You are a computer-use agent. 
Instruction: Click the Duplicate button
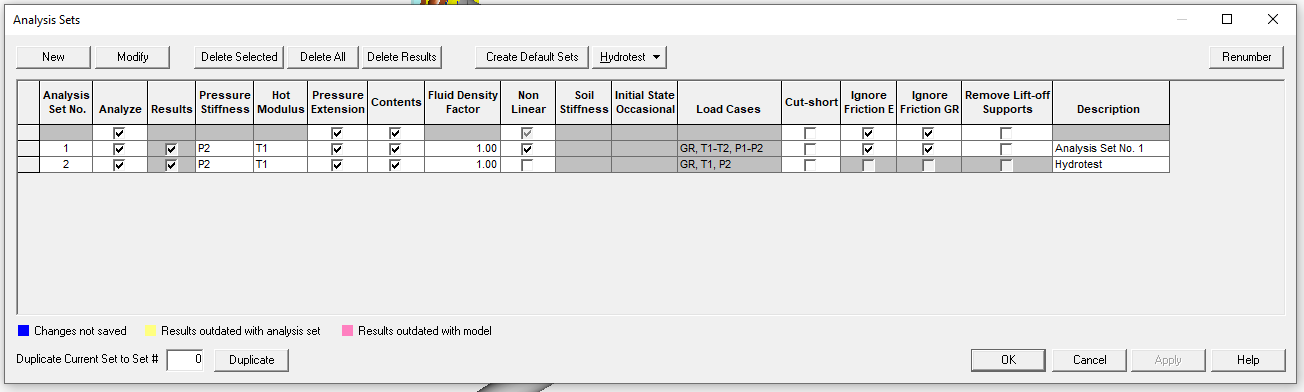coord(250,359)
